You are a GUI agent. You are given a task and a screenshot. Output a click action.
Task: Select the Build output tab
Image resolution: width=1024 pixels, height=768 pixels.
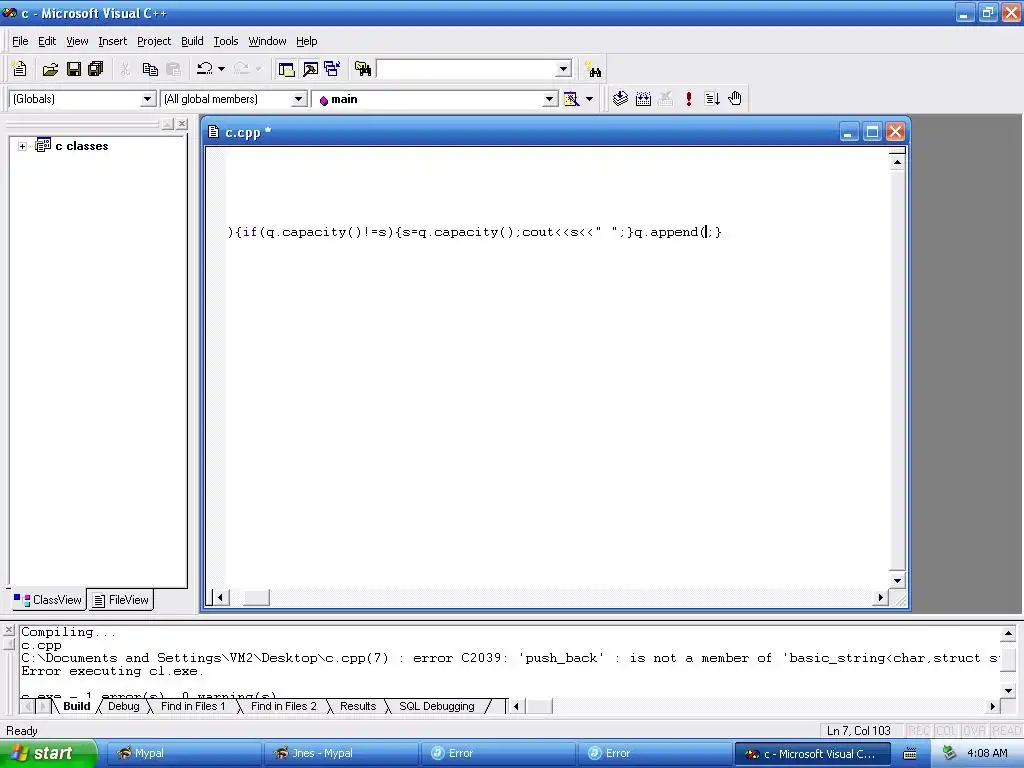76,706
